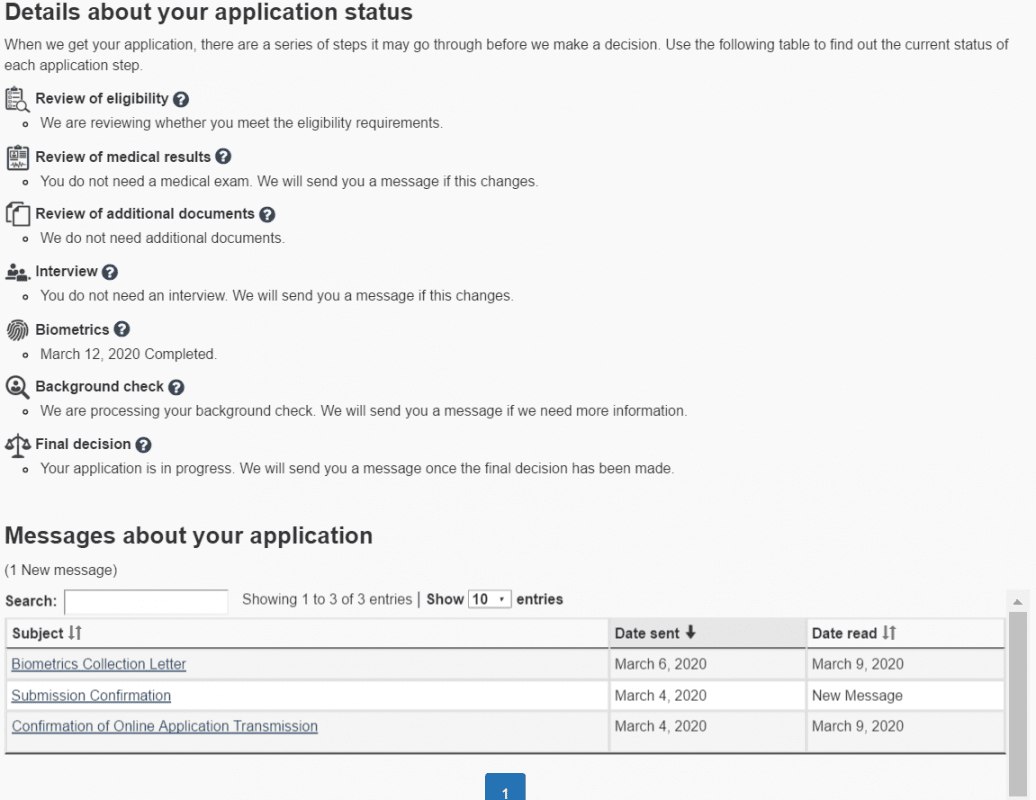Click the fingerprint Biometrics icon
Viewport: 1036px width, 800px height.
17,330
